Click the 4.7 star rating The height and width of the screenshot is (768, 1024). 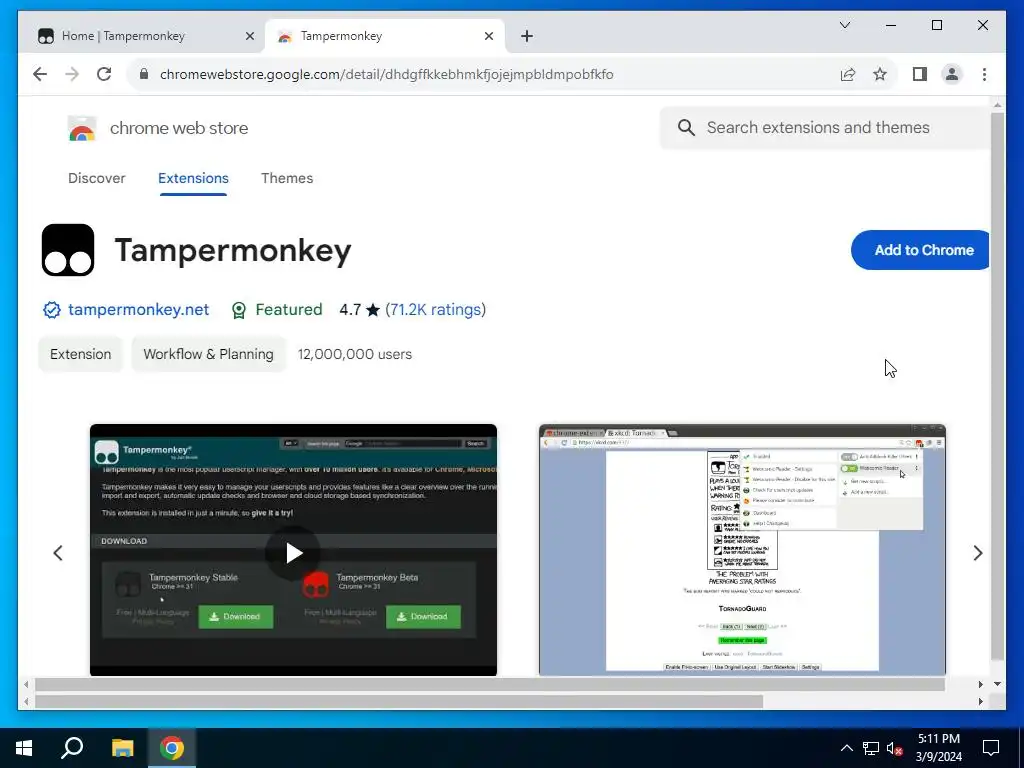pyautogui.click(x=359, y=310)
